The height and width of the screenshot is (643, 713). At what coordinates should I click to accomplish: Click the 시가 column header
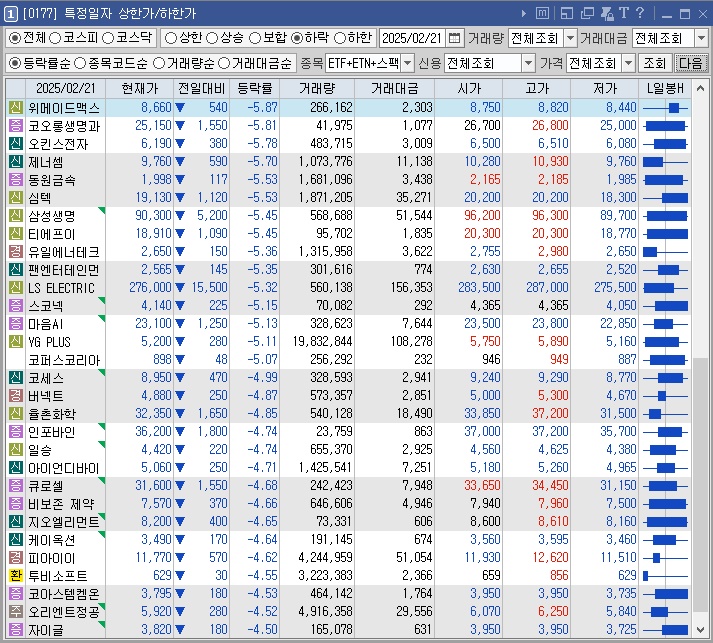click(469, 88)
